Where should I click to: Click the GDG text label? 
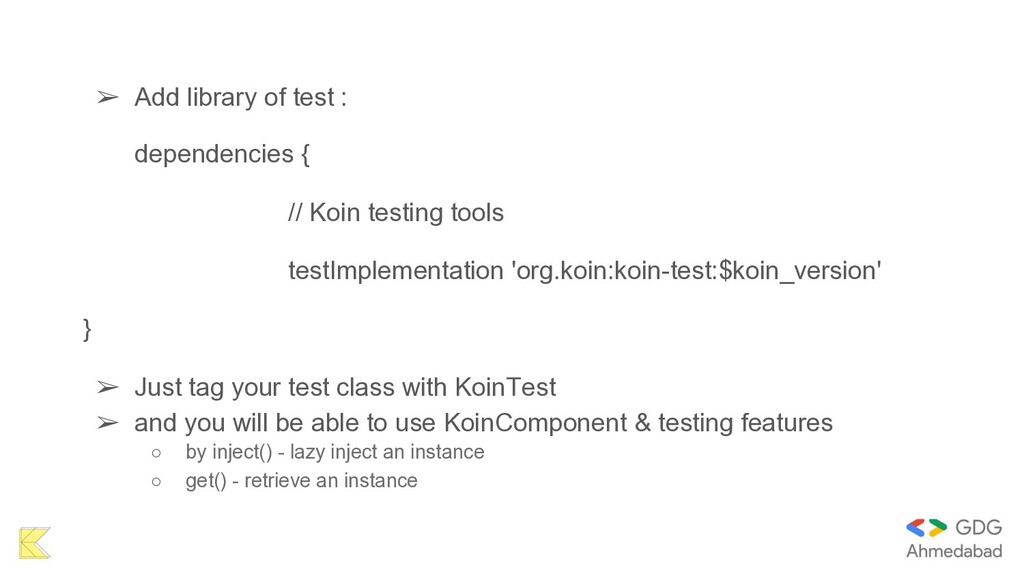coord(978,527)
